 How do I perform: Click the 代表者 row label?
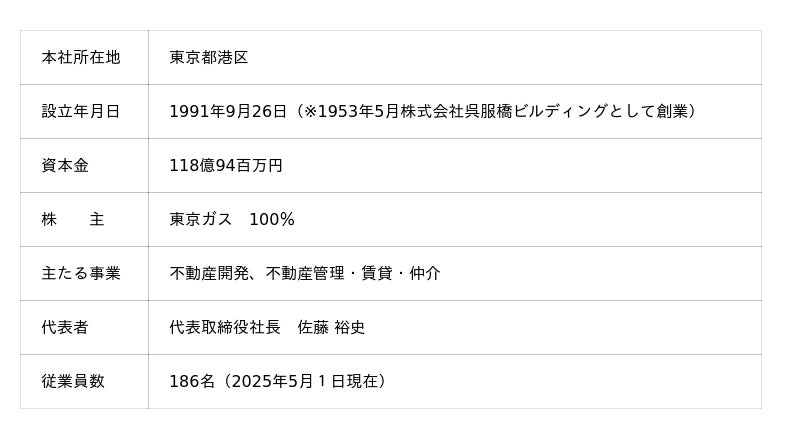point(65,328)
